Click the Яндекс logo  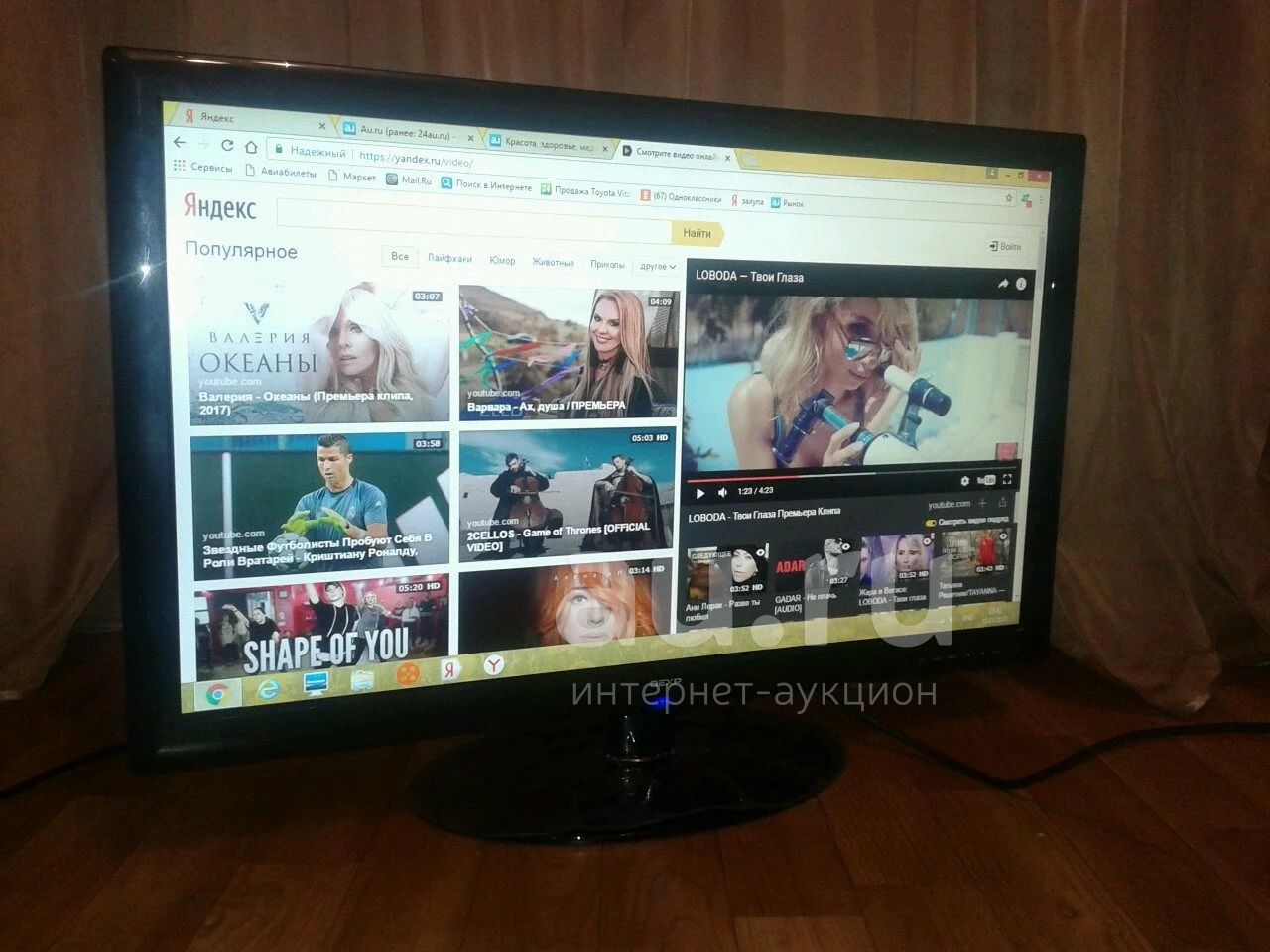(x=219, y=207)
